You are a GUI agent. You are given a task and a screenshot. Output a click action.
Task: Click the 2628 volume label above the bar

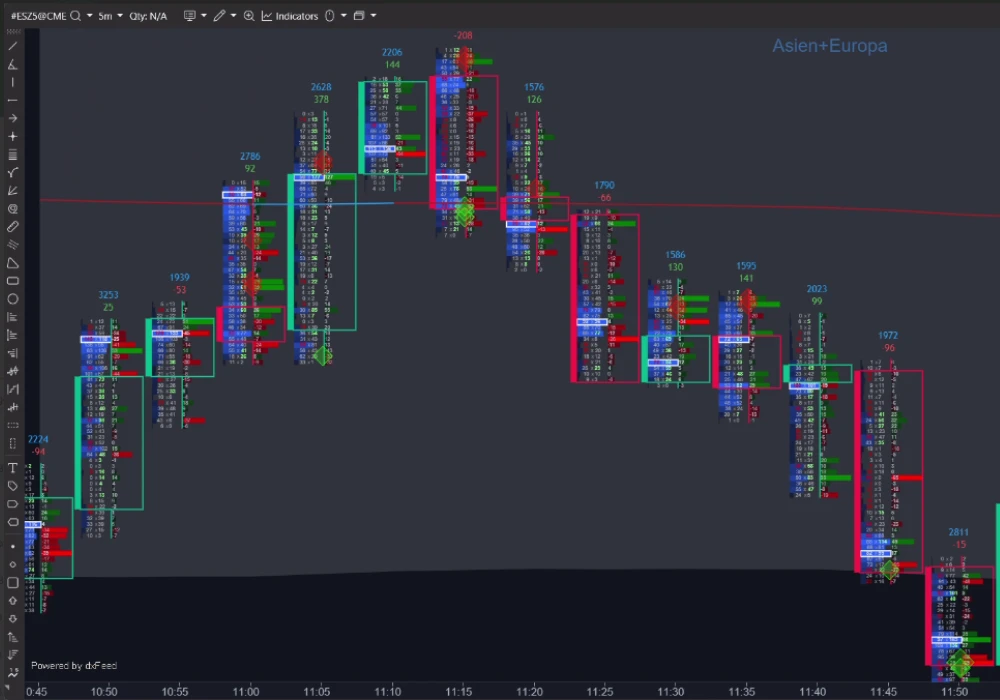pyautogui.click(x=321, y=87)
